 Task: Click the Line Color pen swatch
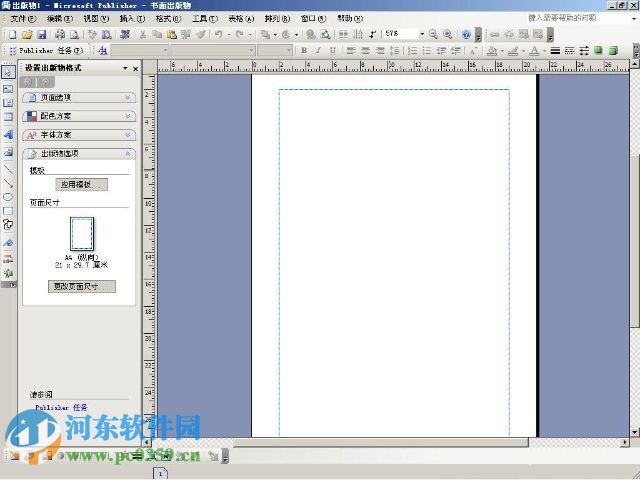pos(513,51)
